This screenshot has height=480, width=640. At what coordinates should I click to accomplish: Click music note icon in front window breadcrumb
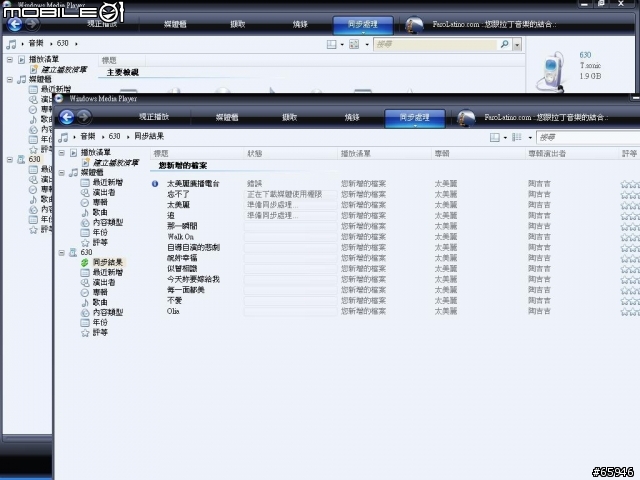click(x=63, y=137)
